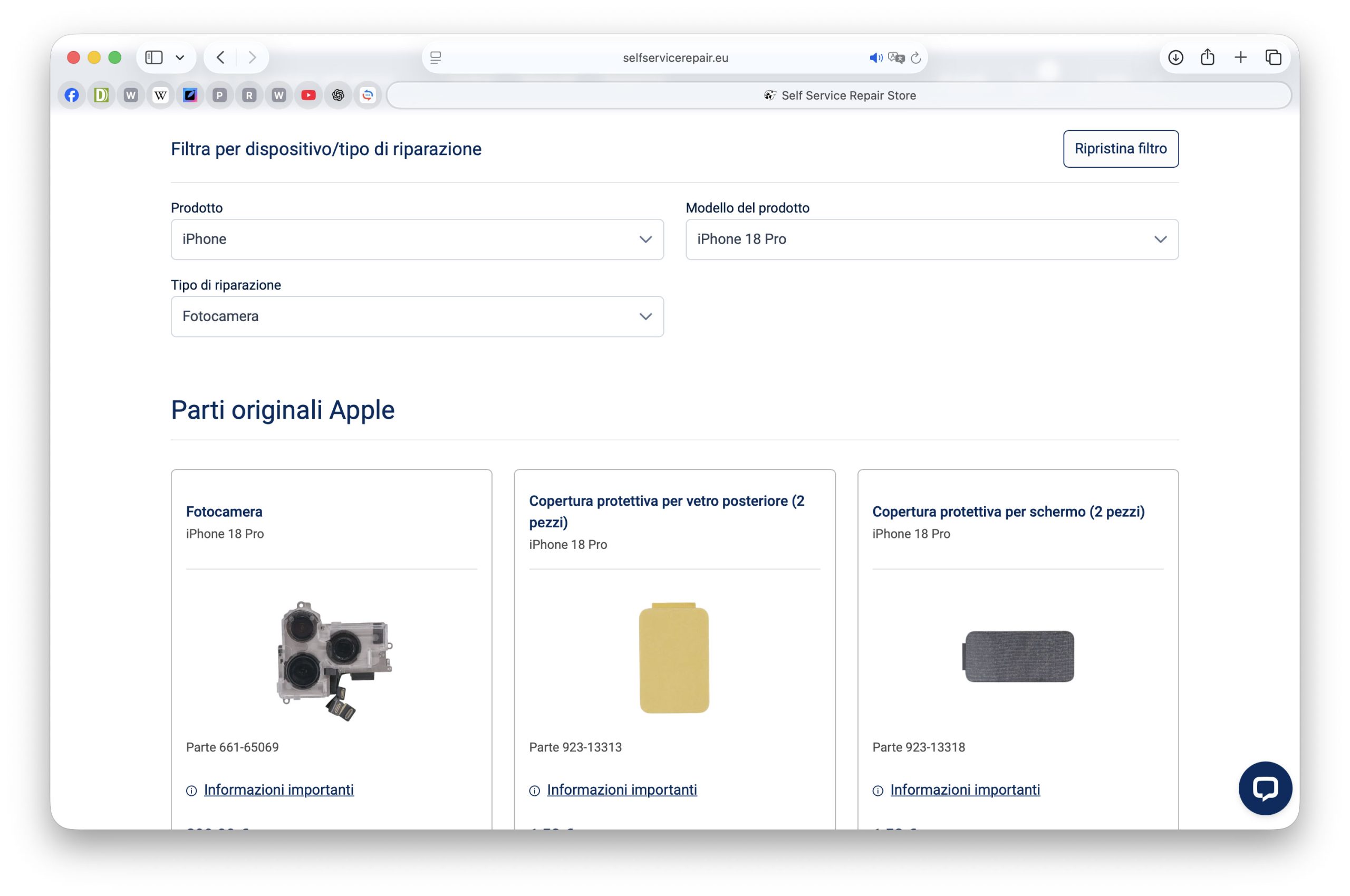The width and height of the screenshot is (1350, 896).
Task: Go back to the previous page
Action: [220, 57]
